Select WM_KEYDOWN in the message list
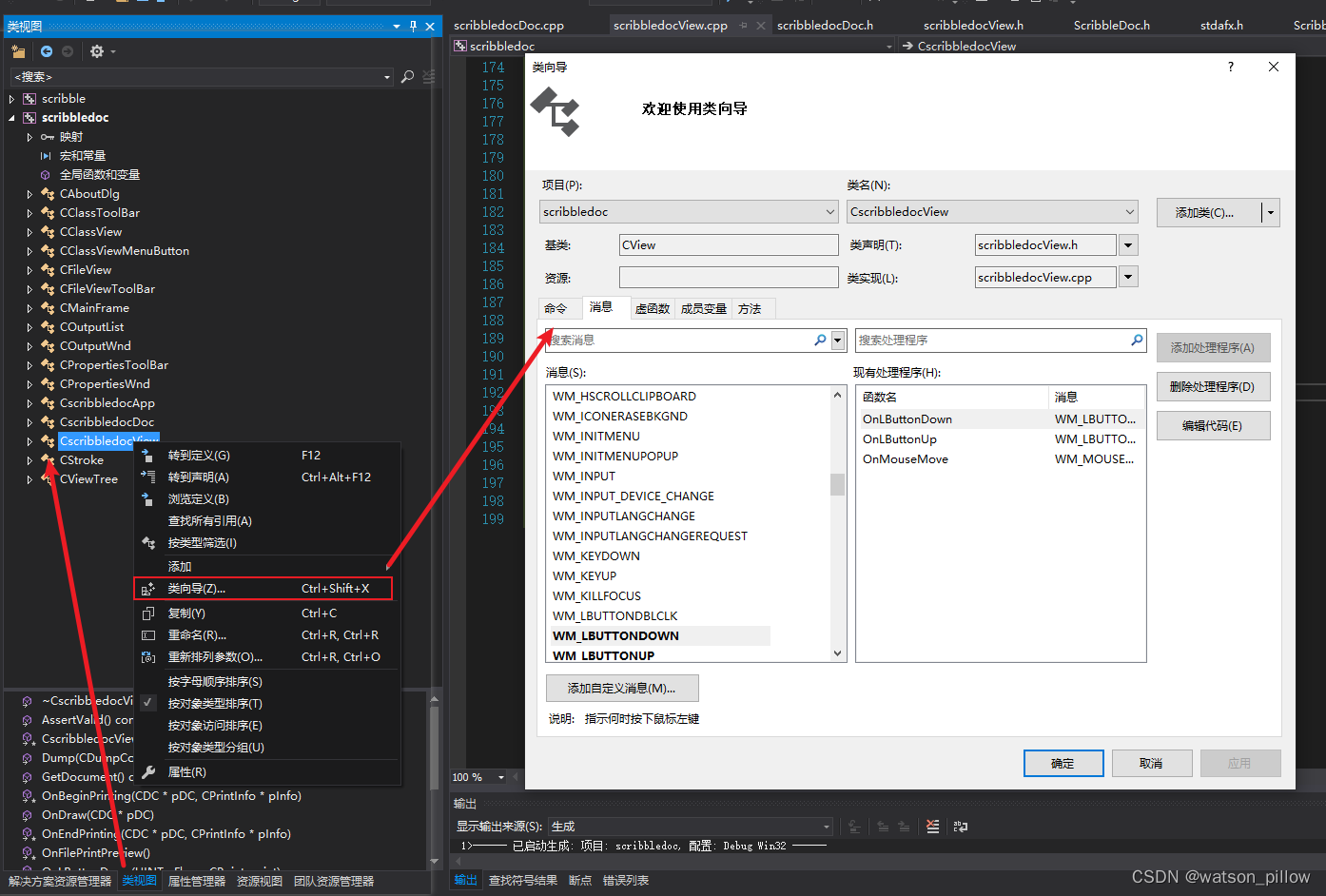1326x896 pixels. point(596,555)
